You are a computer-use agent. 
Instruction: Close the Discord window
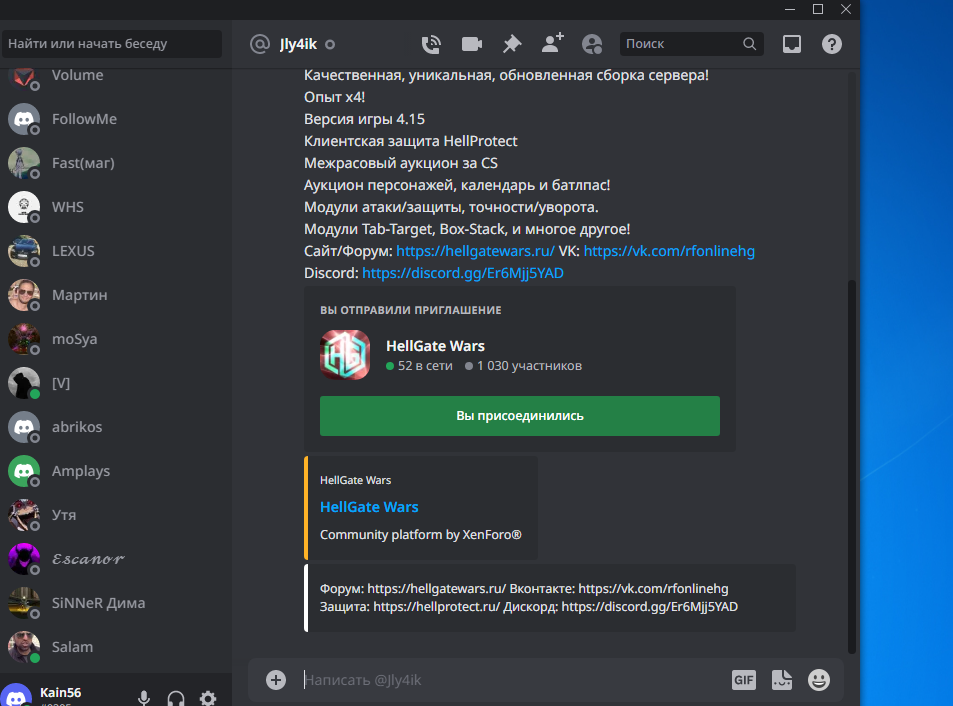click(x=845, y=9)
